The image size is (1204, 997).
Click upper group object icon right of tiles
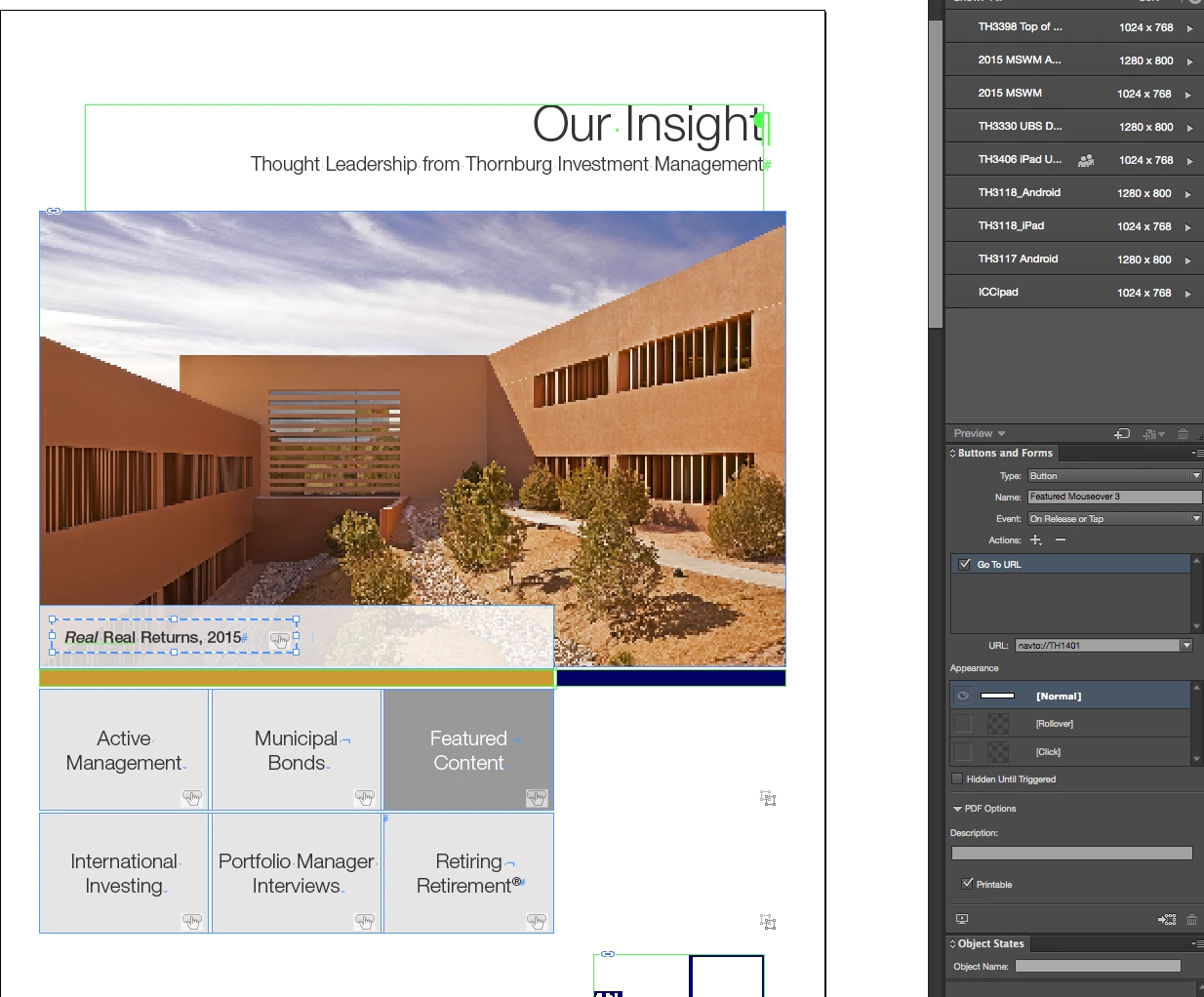(768, 798)
